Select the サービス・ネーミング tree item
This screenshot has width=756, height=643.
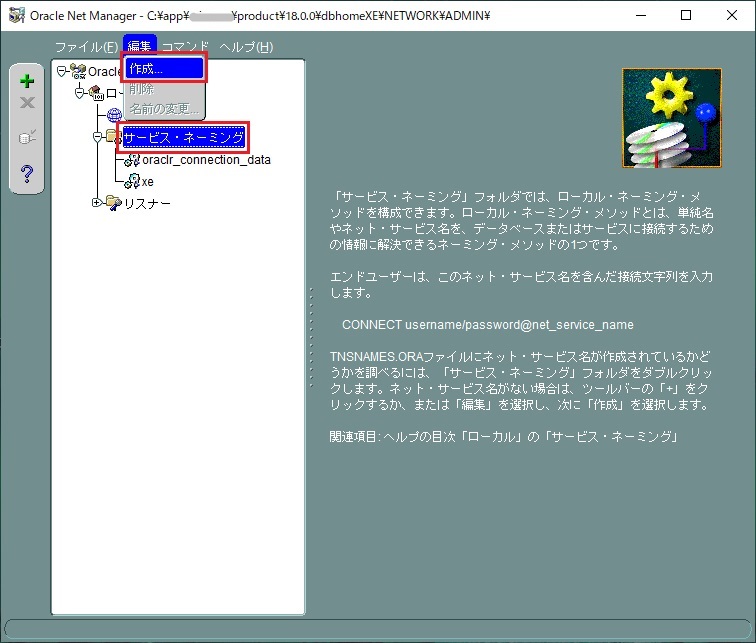pos(184,138)
